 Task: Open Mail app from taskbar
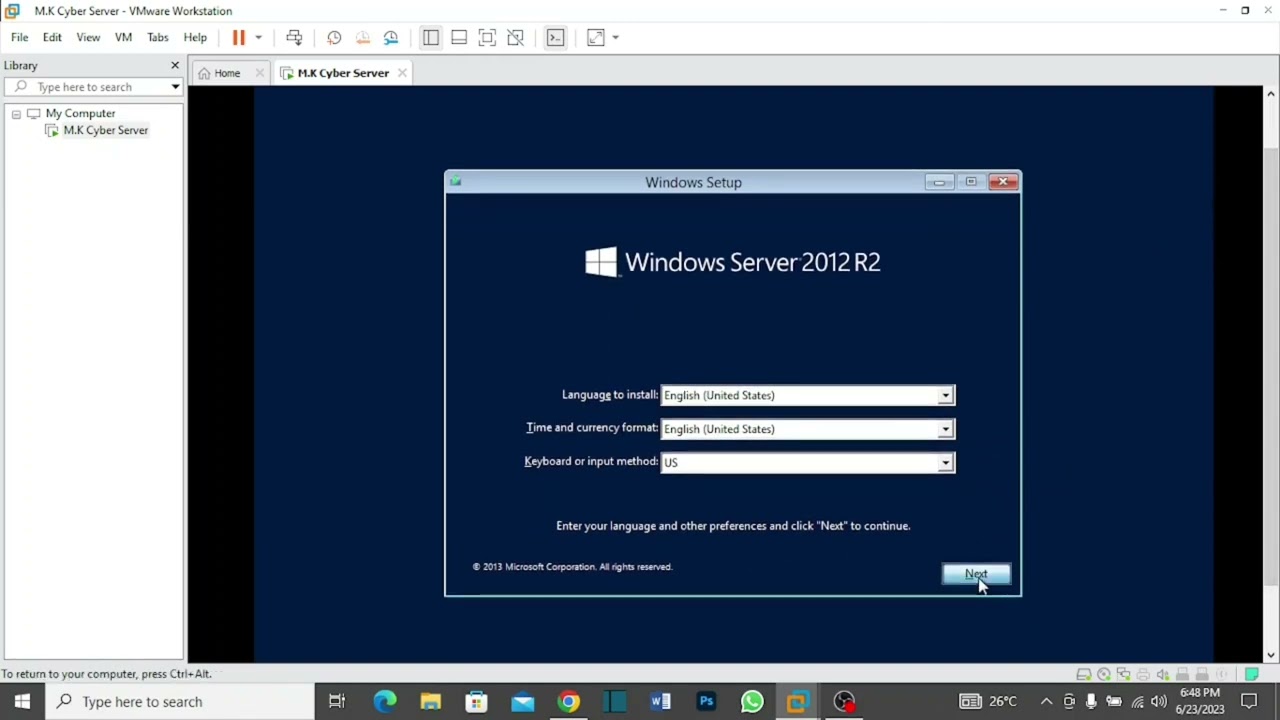[523, 702]
